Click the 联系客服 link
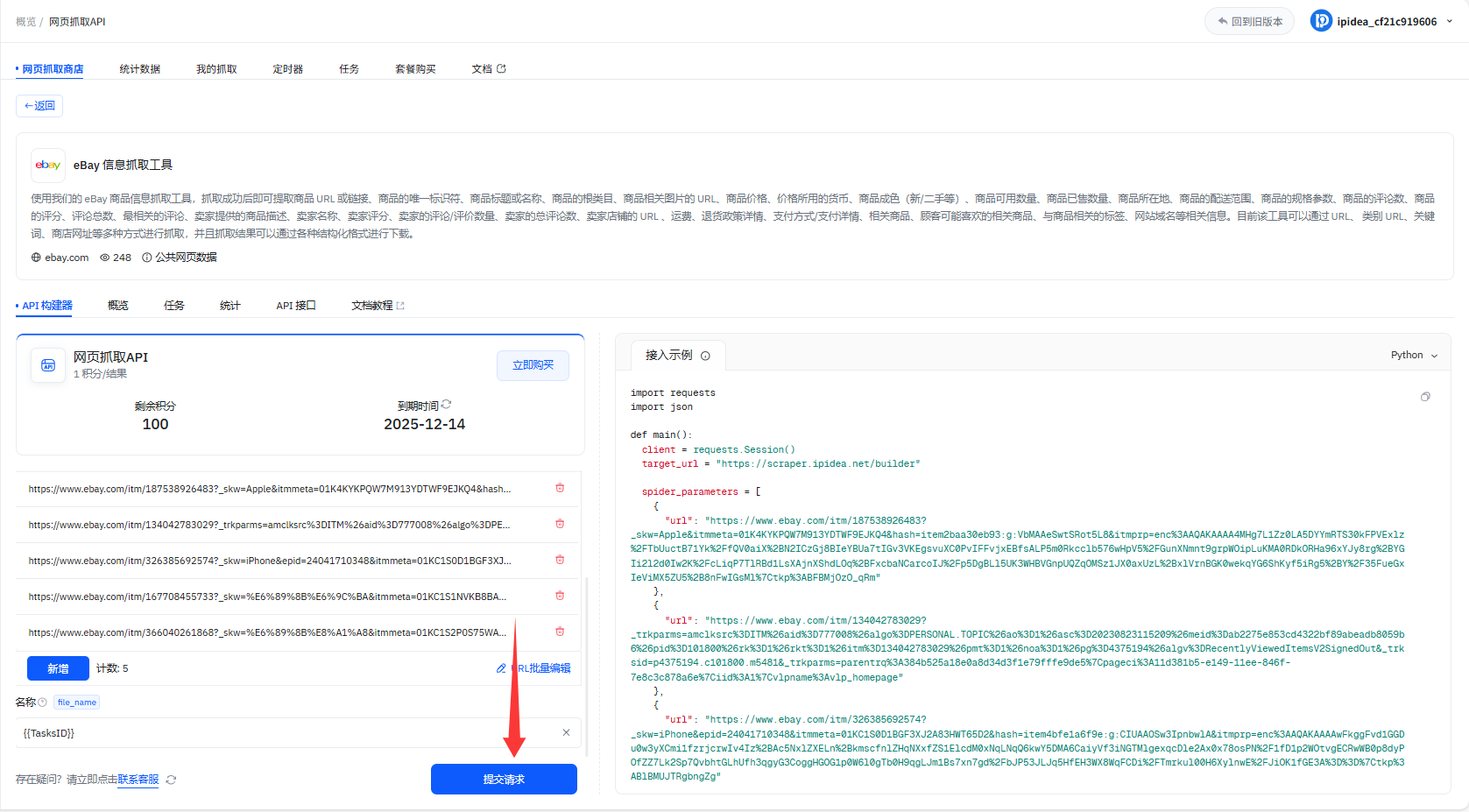This screenshot has height=812, width=1469. [x=138, y=780]
